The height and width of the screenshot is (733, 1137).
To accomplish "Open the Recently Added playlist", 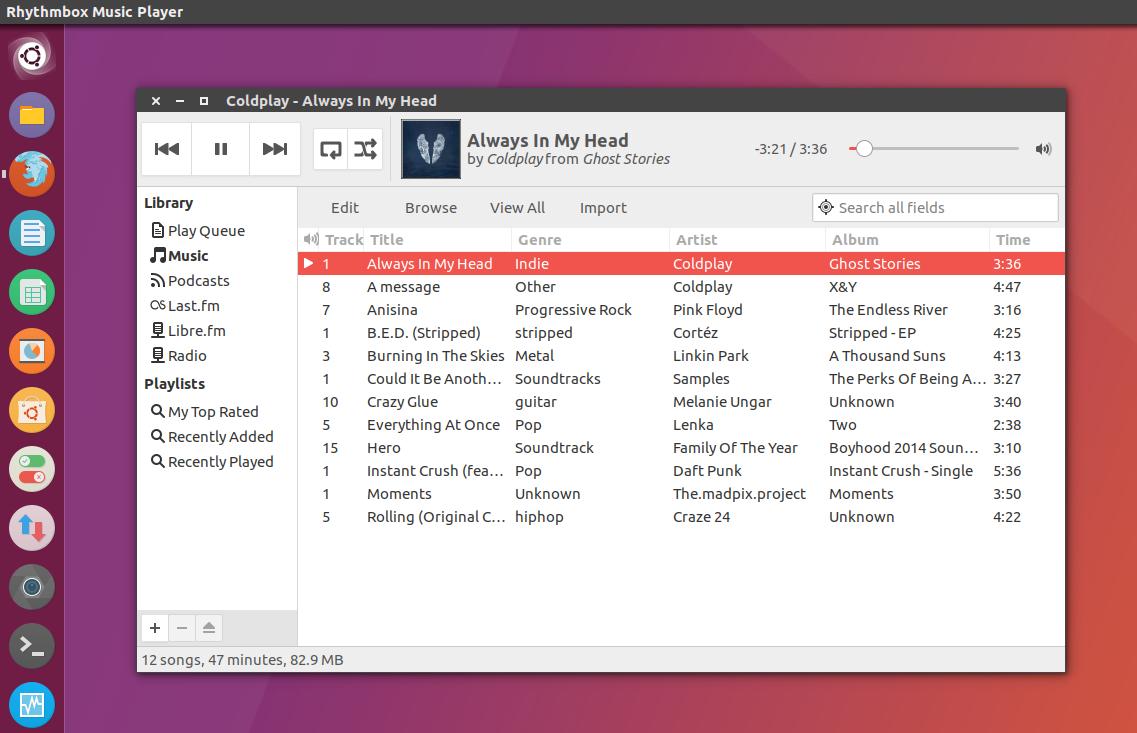I will [220, 437].
